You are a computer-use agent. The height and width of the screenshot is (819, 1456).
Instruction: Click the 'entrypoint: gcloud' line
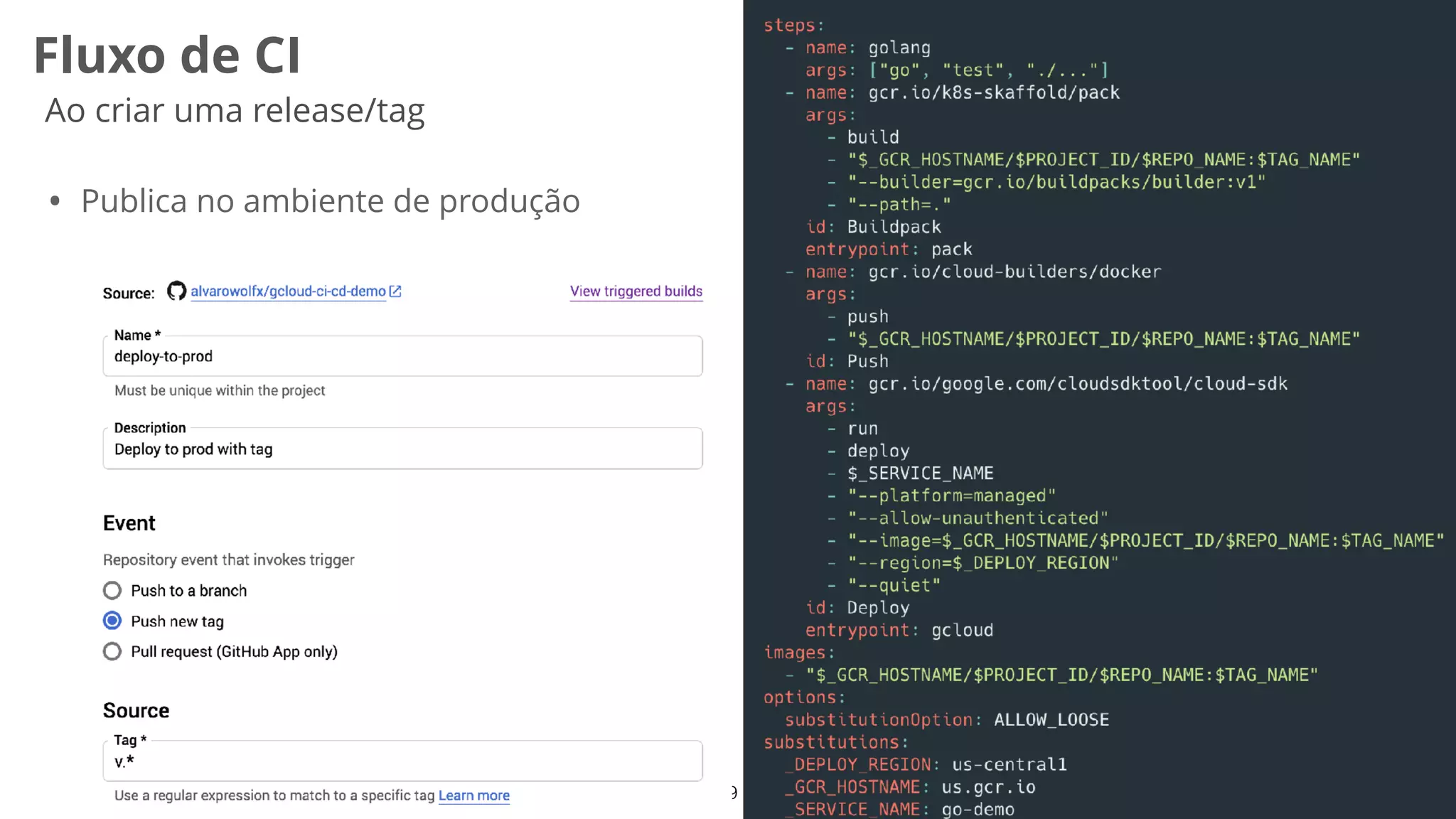click(x=899, y=631)
